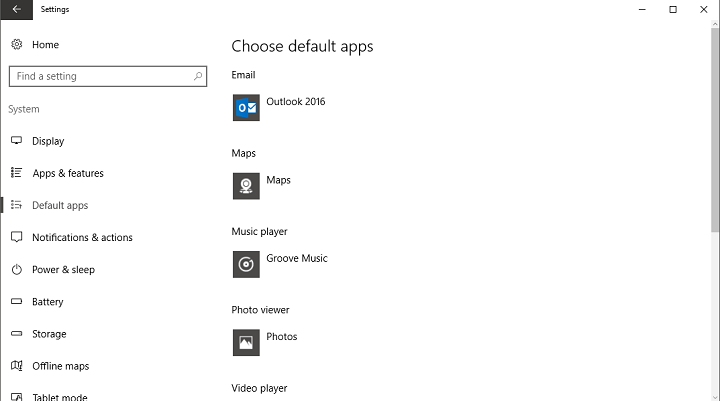Screen dimensions: 720x401
Task: Open the Battery settings page
Action: (48, 302)
